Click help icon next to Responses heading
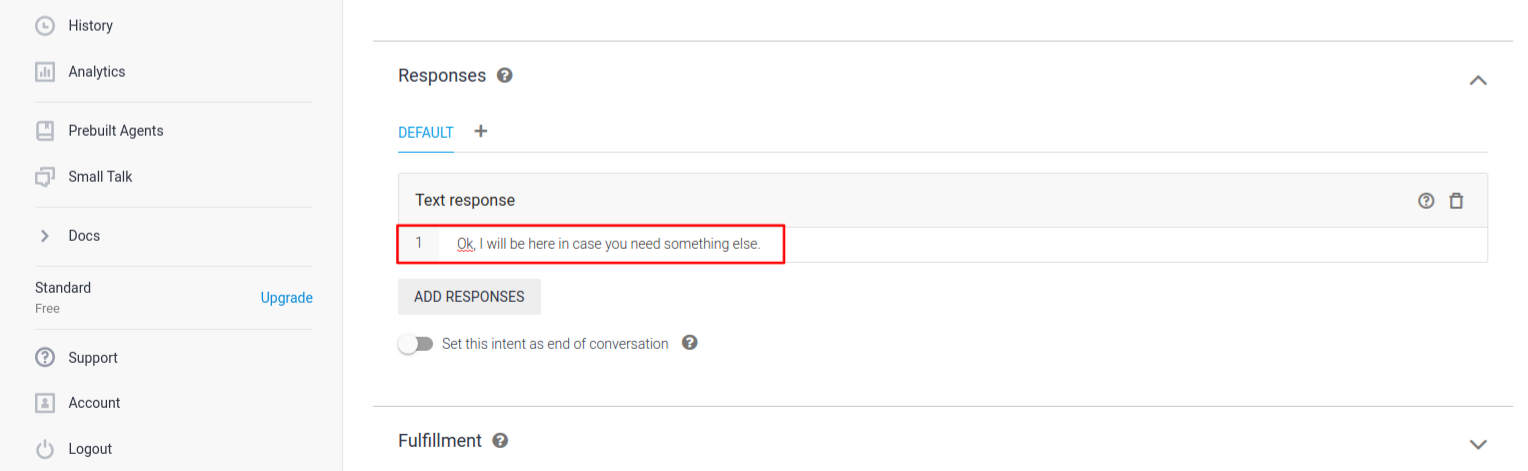The image size is (1528, 471). click(x=505, y=75)
